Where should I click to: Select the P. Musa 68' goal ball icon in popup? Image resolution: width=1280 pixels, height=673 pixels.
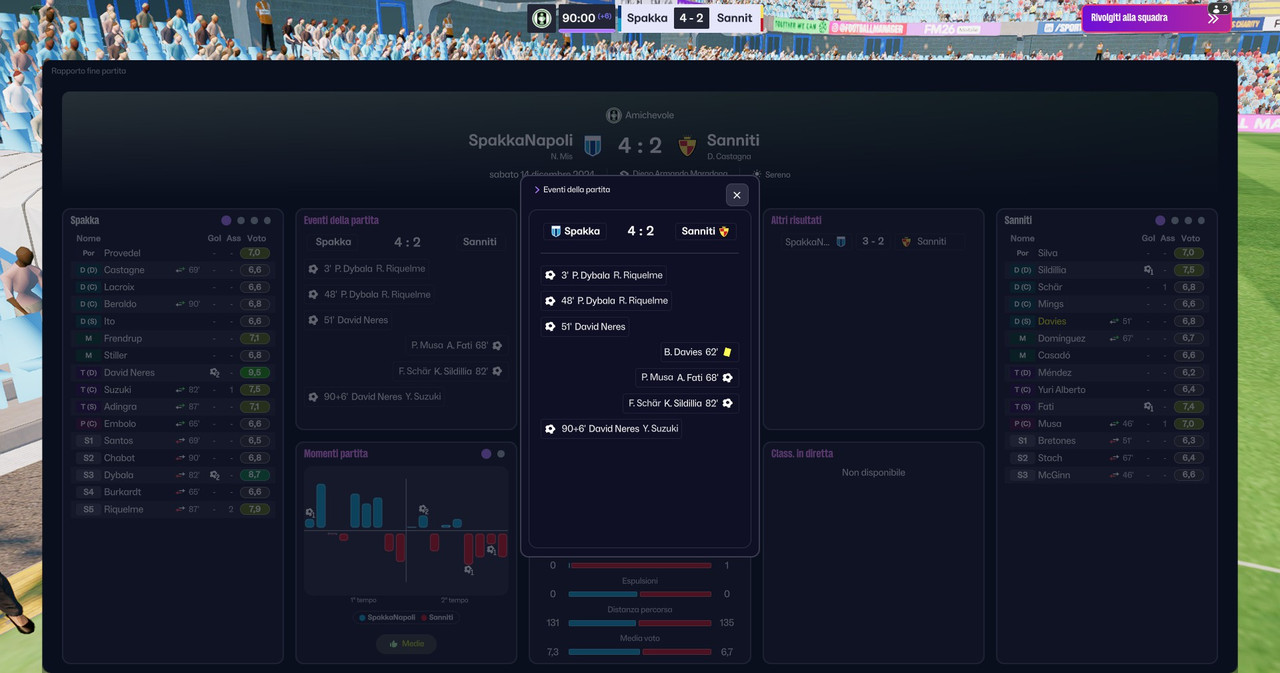point(727,378)
